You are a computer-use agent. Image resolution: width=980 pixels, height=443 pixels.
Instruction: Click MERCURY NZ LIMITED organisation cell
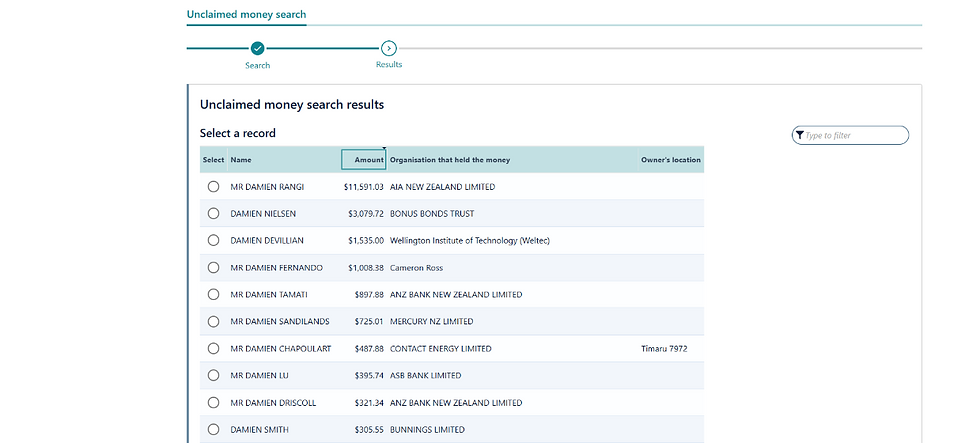[431, 322]
